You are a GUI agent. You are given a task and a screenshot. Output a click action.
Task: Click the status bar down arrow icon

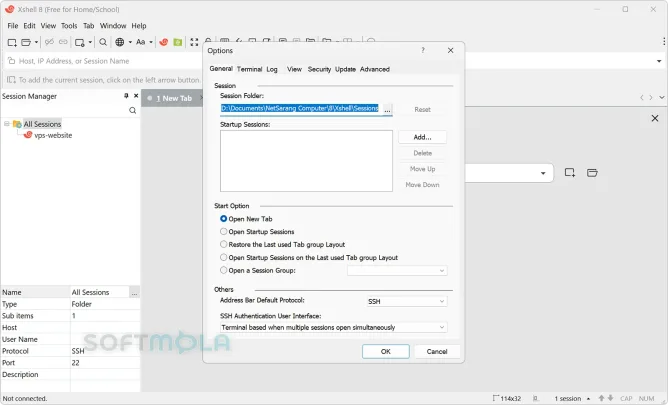click(x=610, y=398)
